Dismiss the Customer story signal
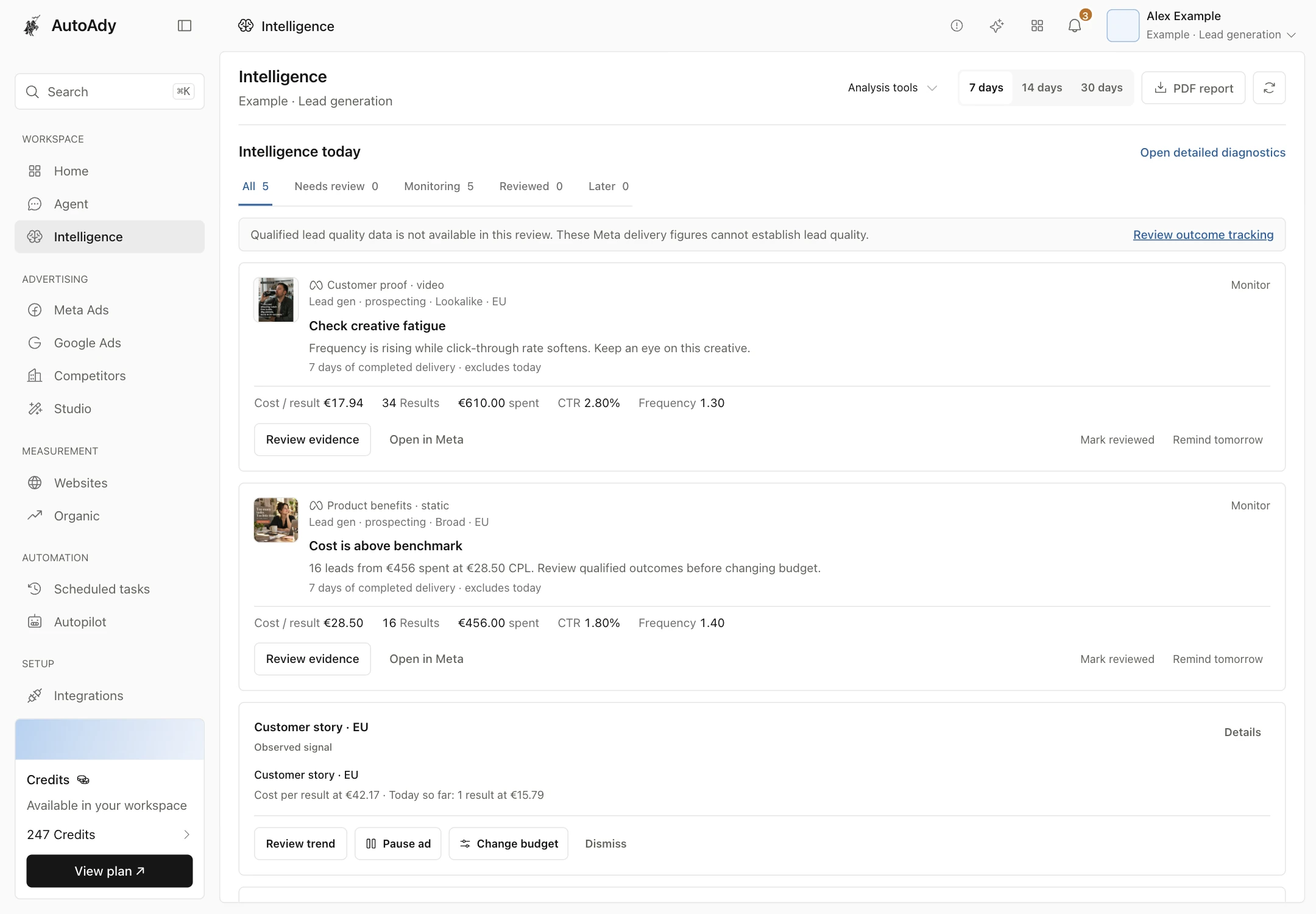The image size is (1316, 914). pos(606,843)
